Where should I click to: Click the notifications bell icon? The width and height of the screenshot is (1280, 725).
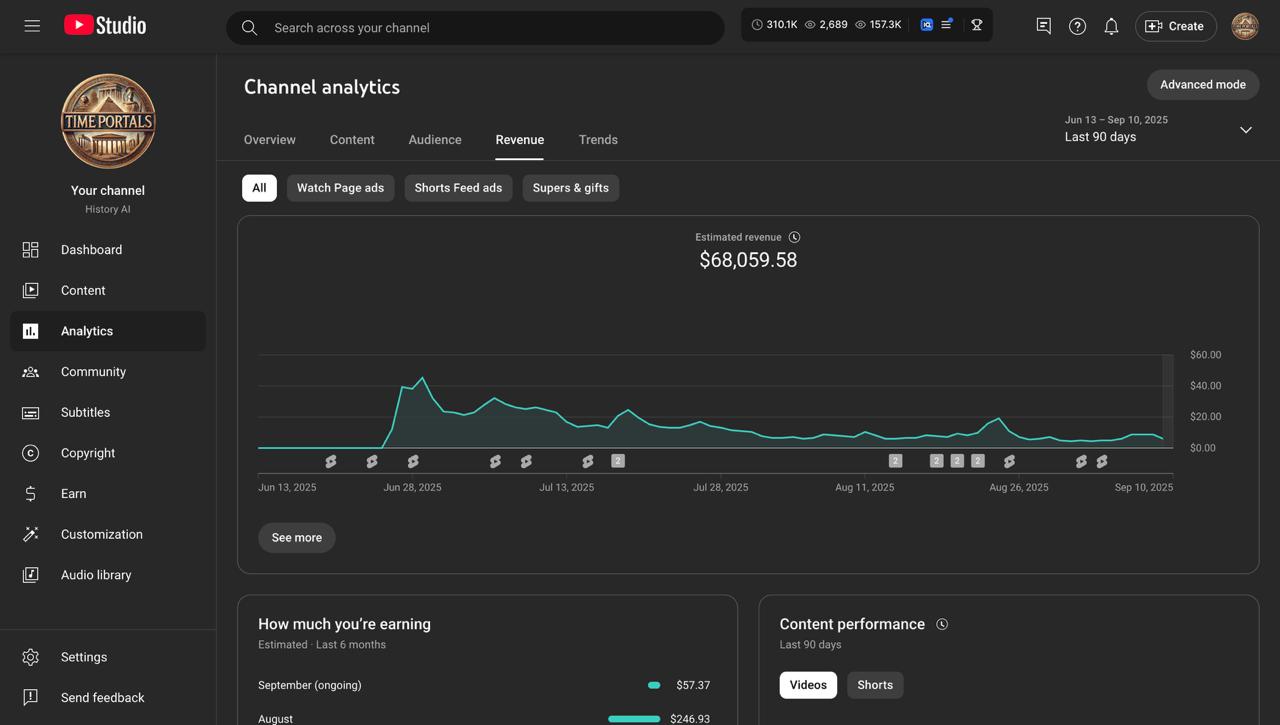click(x=1111, y=27)
